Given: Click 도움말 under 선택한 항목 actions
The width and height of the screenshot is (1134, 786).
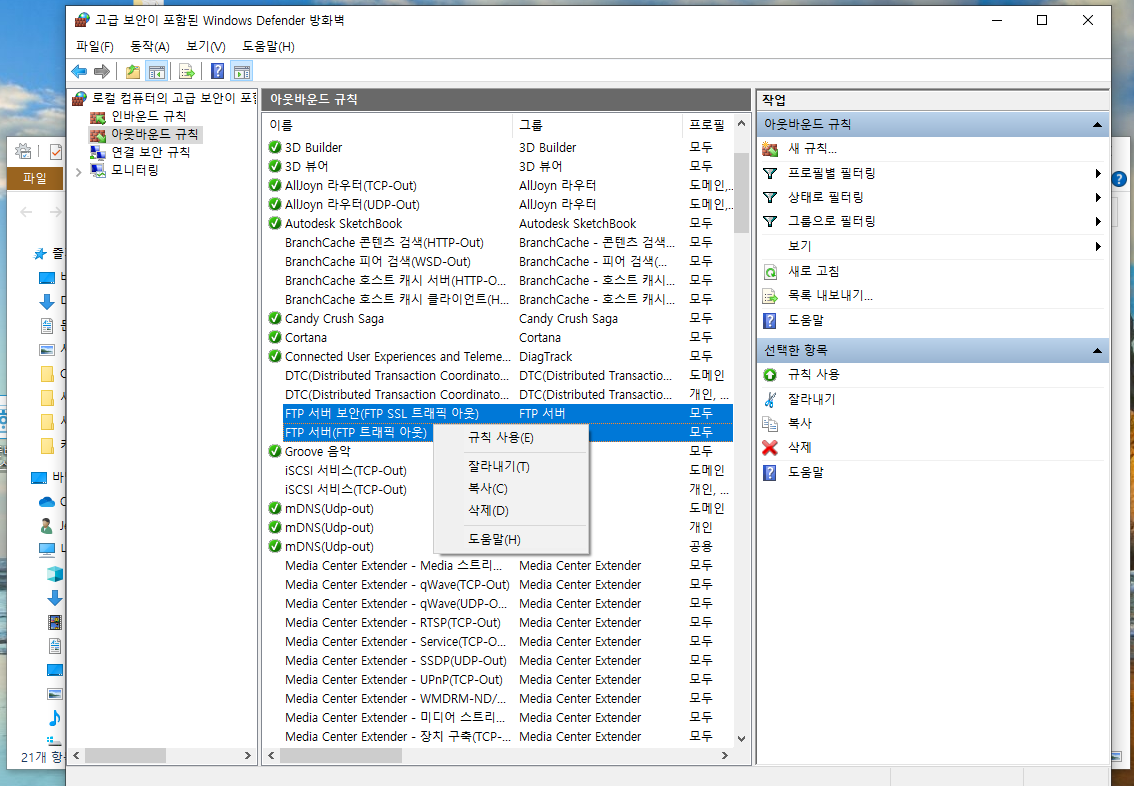Looking at the screenshot, I should pyautogui.click(x=806, y=471).
